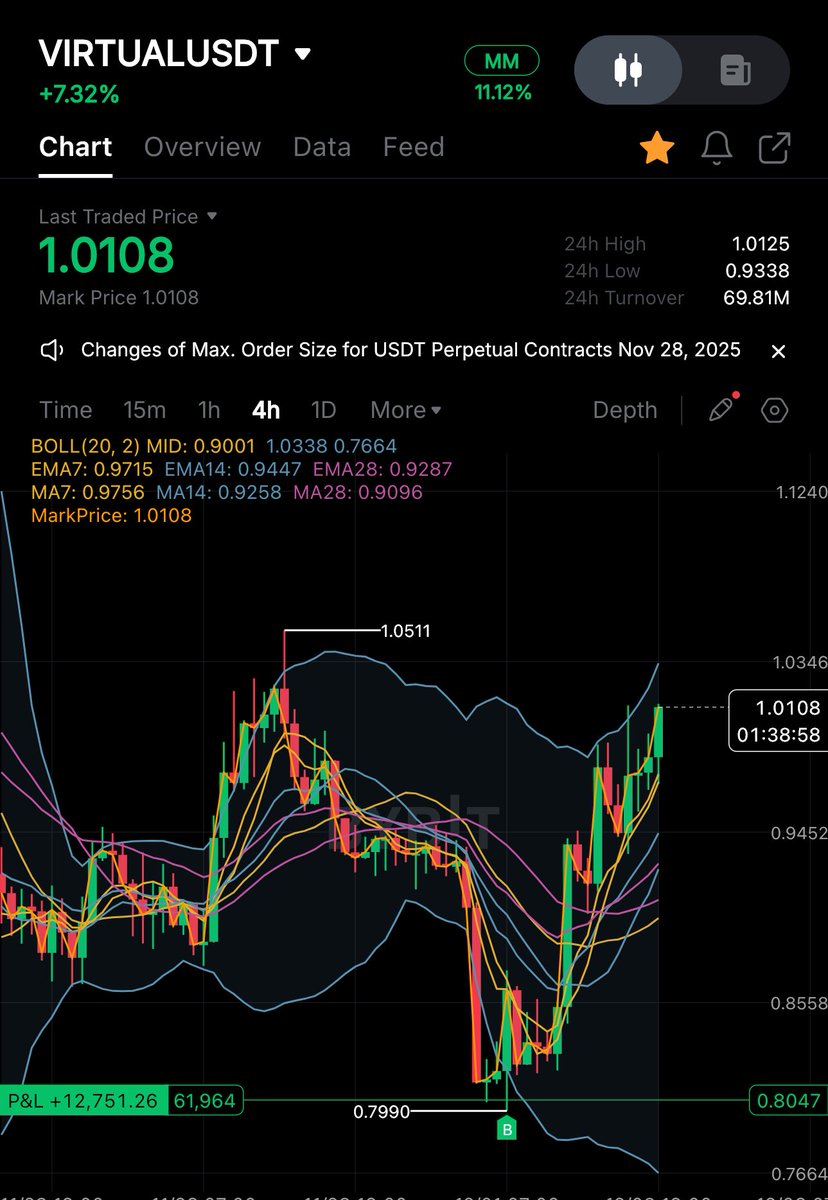
Task: Tap the share icon beside the bell
Action: [775, 146]
